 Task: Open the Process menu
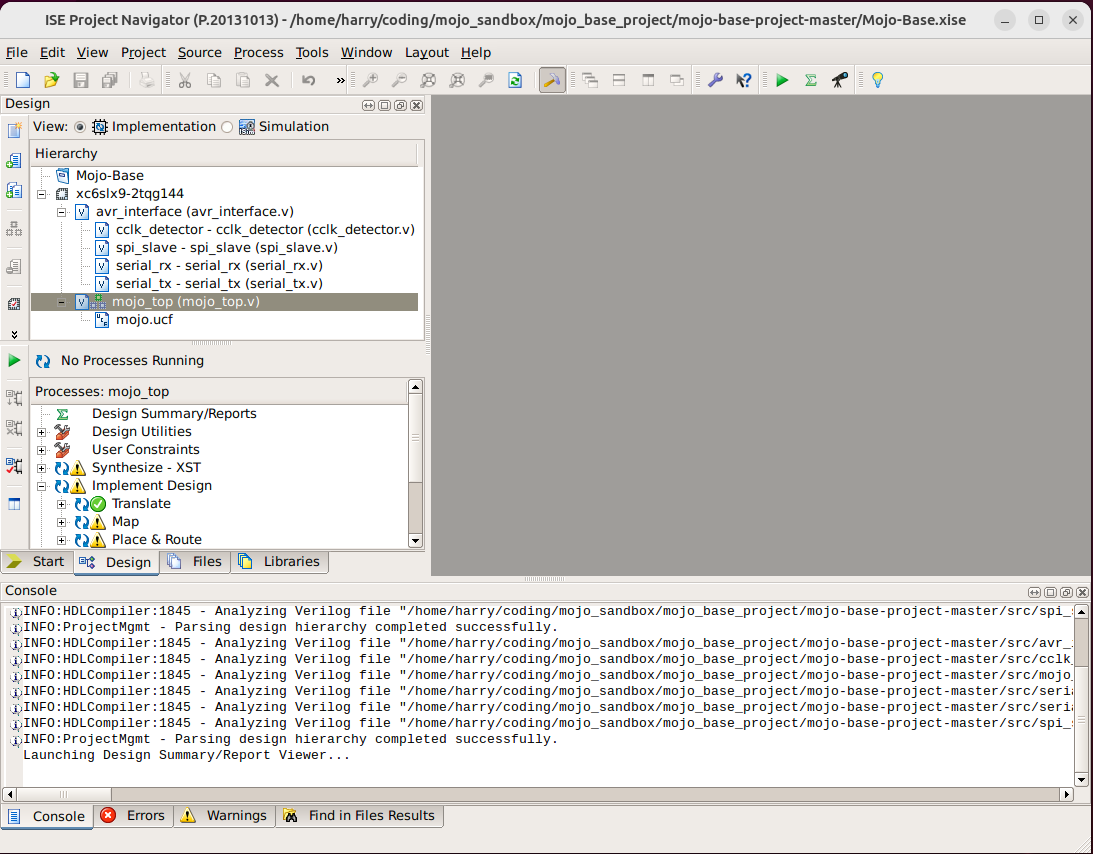[x=259, y=52]
